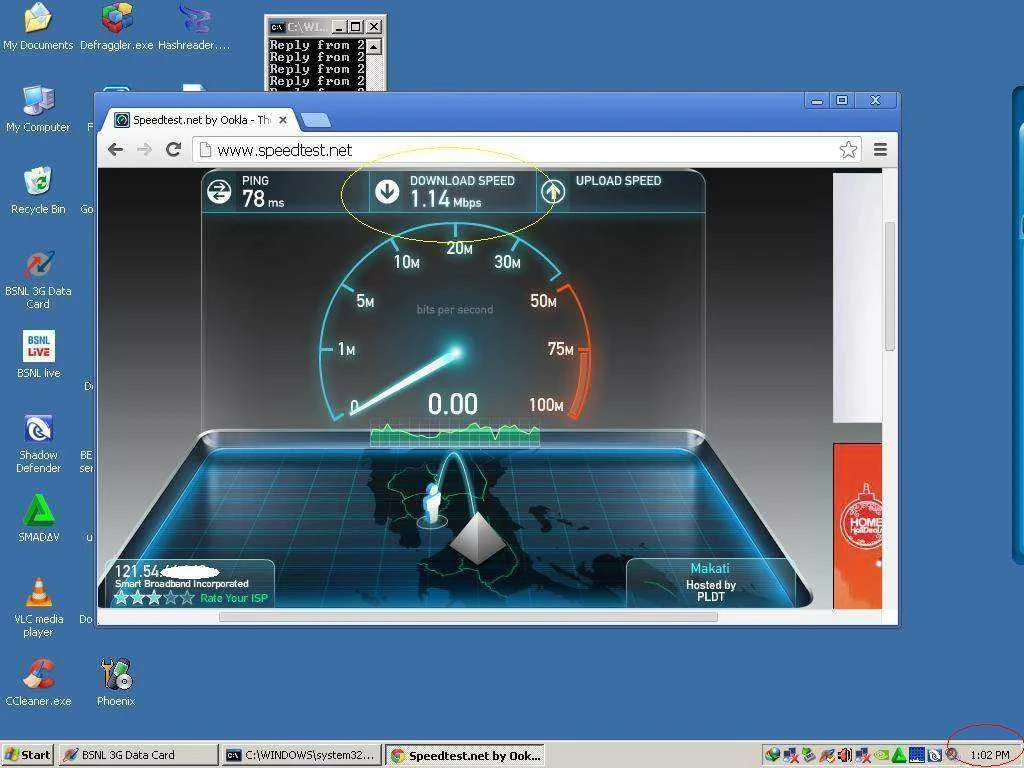This screenshot has width=1024, height=768.
Task: Switch to the C:\WINDOWS\system32 taskbar item
Action: (x=302, y=755)
